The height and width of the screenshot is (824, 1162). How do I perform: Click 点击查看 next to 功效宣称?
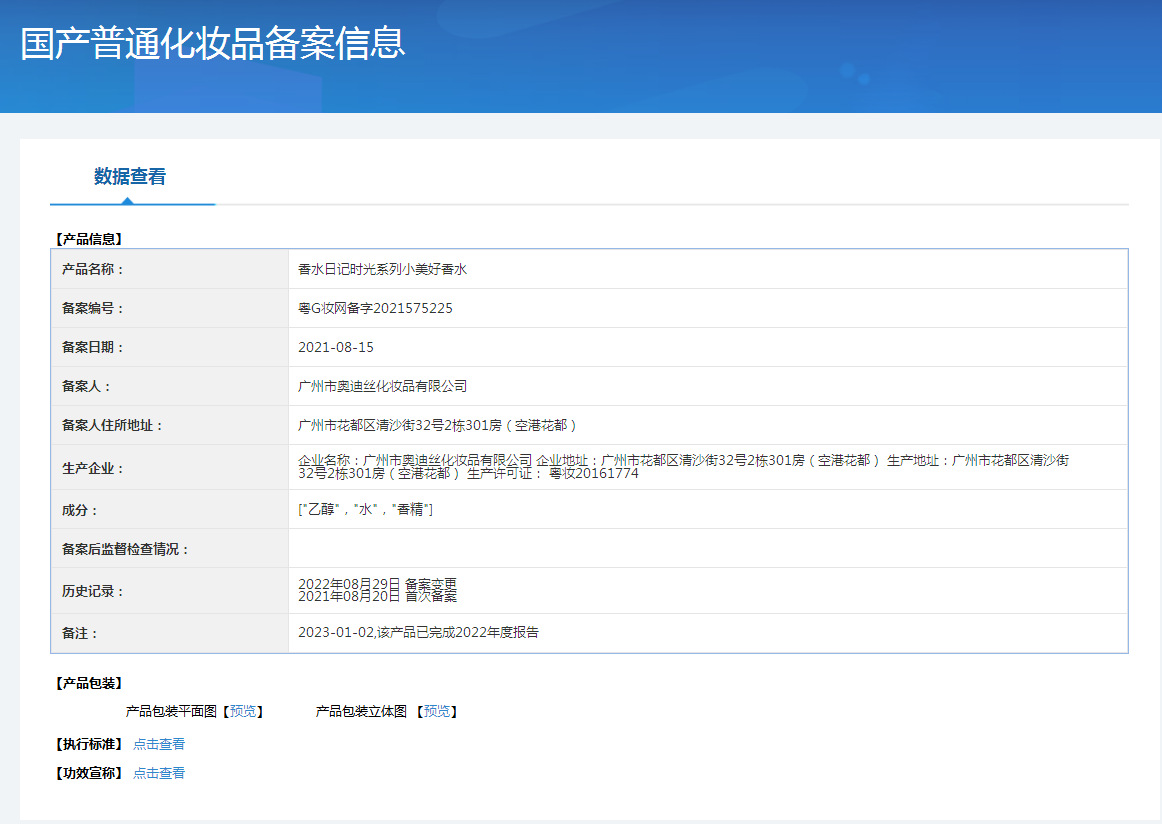159,773
